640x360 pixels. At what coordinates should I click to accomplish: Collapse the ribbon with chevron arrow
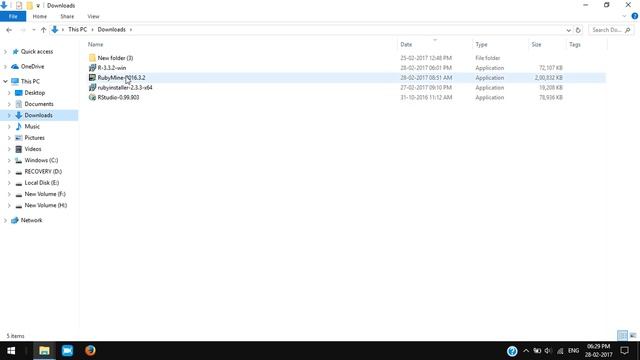624,16
